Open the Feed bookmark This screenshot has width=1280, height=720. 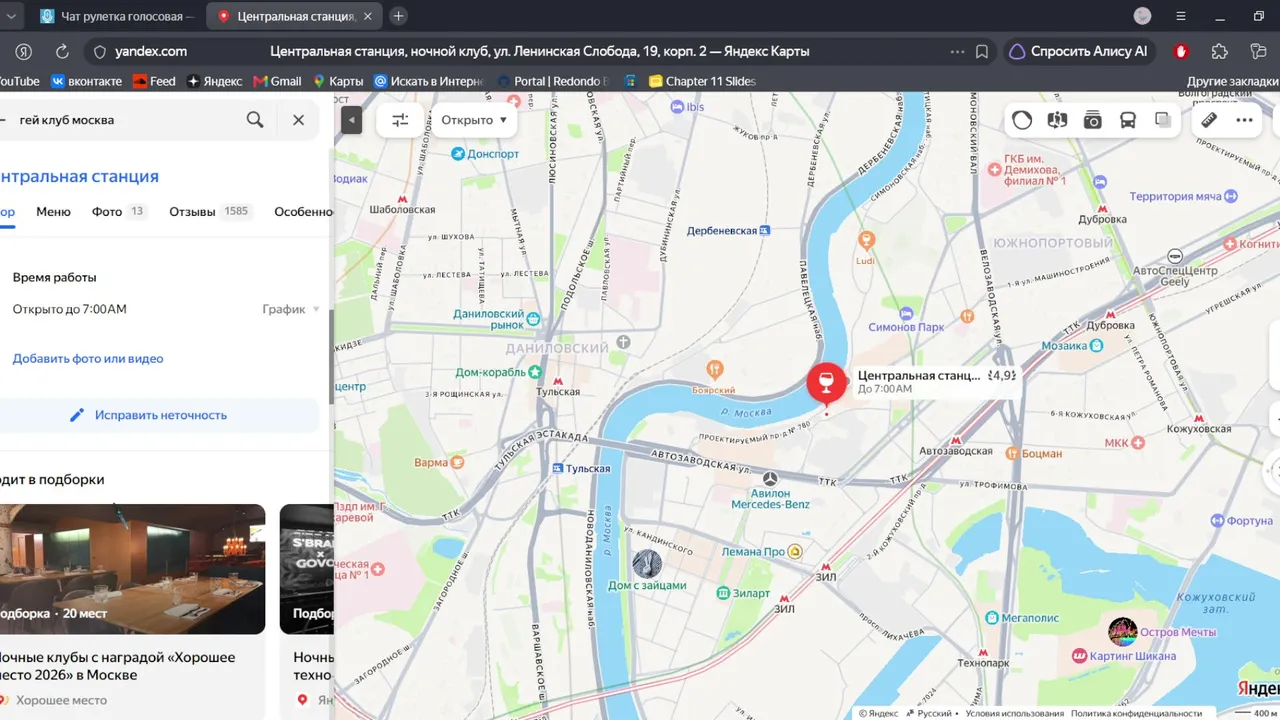pyautogui.click(x=154, y=81)
